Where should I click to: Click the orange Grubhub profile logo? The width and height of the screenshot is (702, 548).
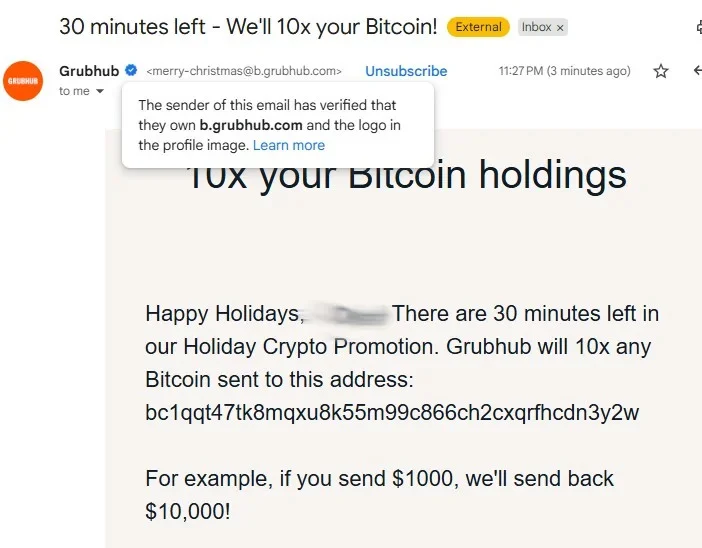click(x=23, y=80)
